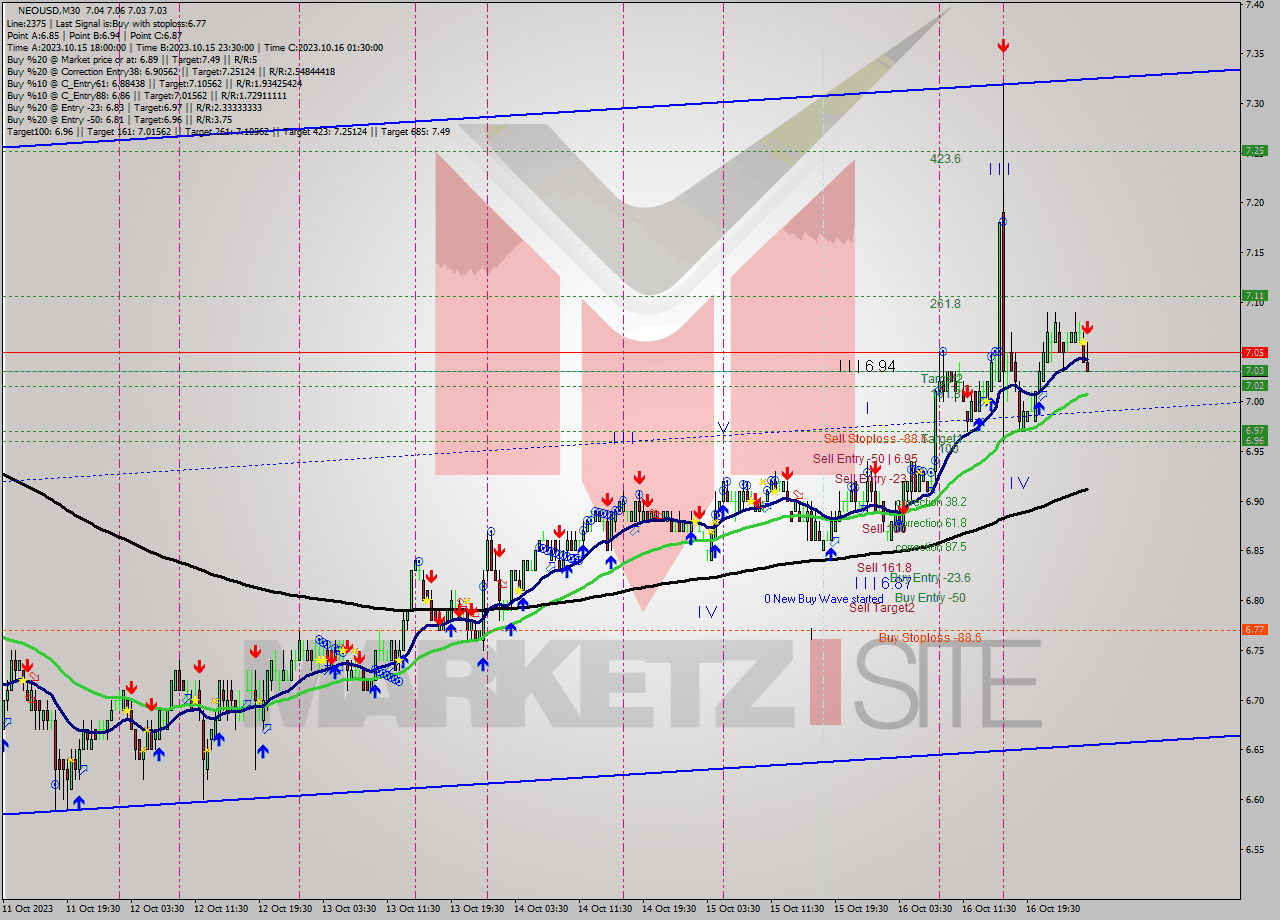Click the 261.8 Fibonacci level label

point(945,304)
